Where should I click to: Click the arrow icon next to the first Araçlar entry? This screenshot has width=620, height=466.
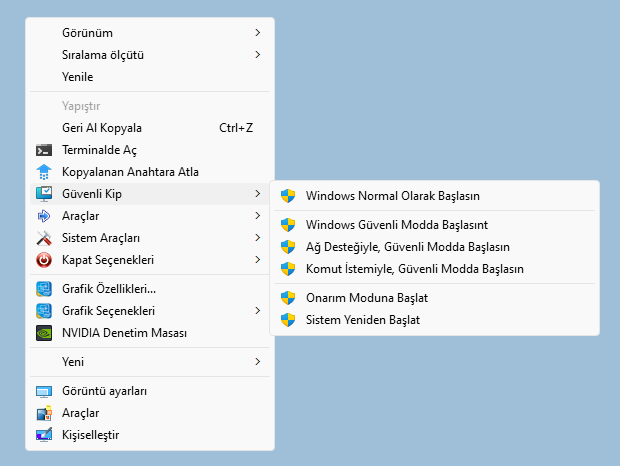click(44, 216)
